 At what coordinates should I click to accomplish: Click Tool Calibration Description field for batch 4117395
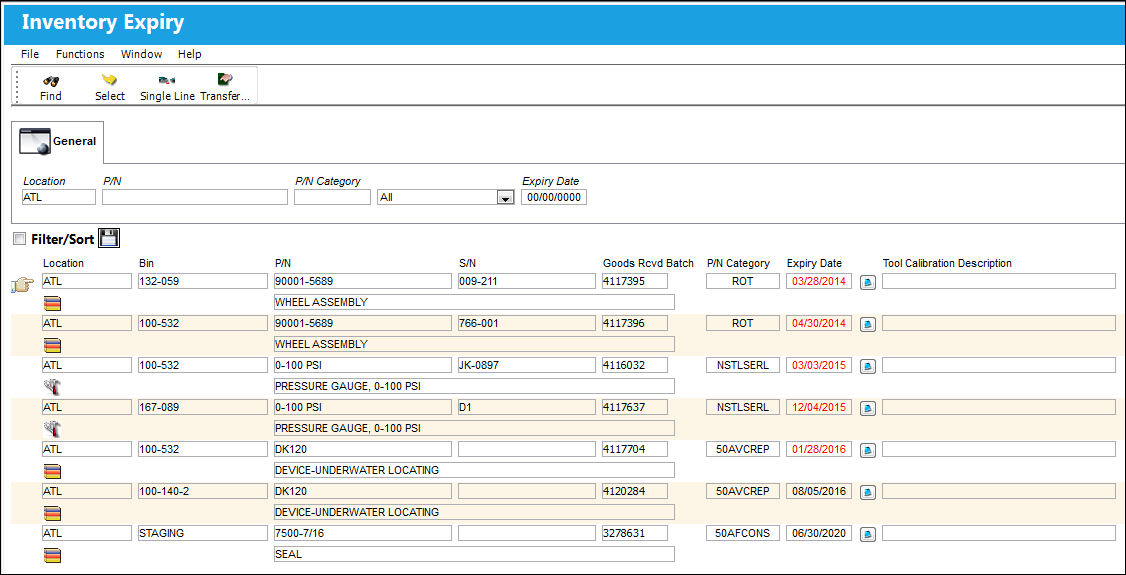point(999,281)
